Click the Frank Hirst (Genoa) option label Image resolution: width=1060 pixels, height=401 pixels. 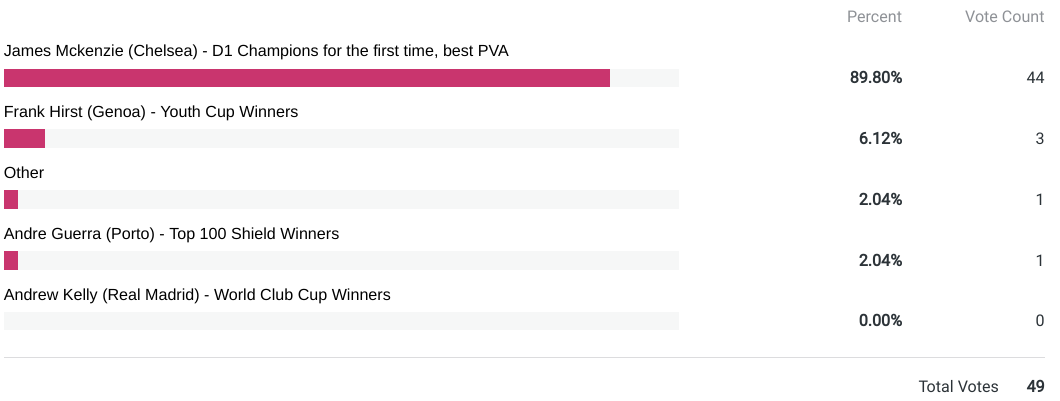[x=151, y=112]
